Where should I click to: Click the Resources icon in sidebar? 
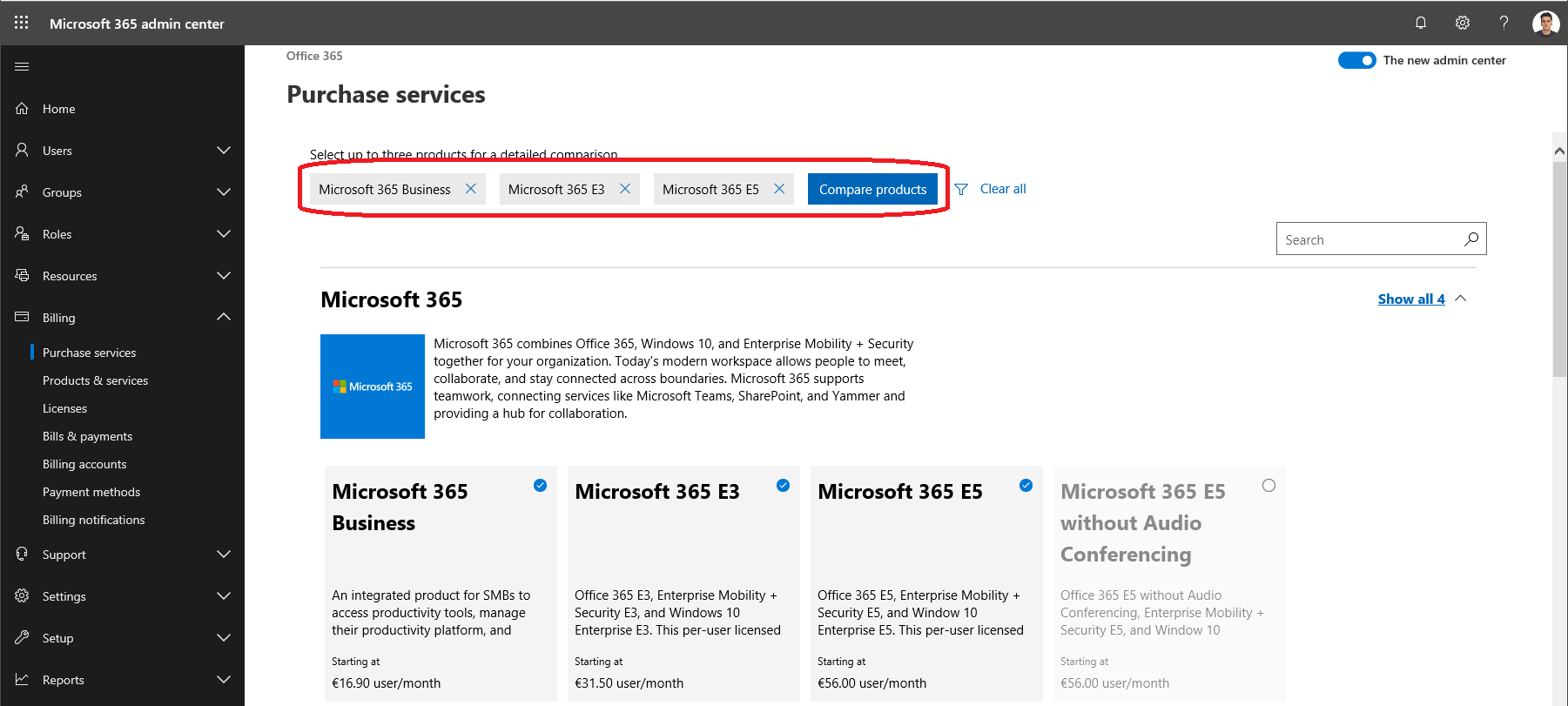pyautogui.click(x=23, y=275)
